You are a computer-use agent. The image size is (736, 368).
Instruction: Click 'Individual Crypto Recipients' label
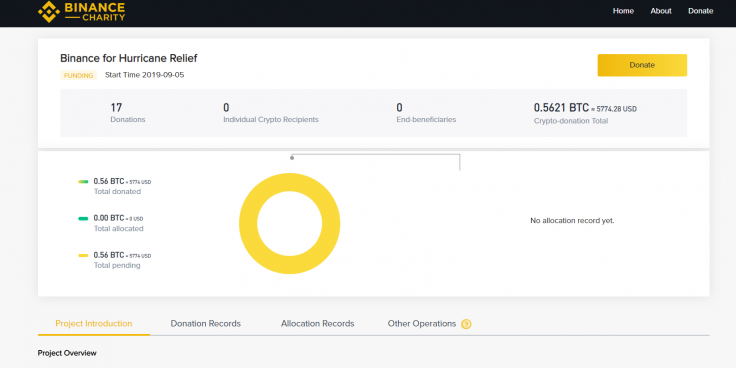[x=271, y=120]
